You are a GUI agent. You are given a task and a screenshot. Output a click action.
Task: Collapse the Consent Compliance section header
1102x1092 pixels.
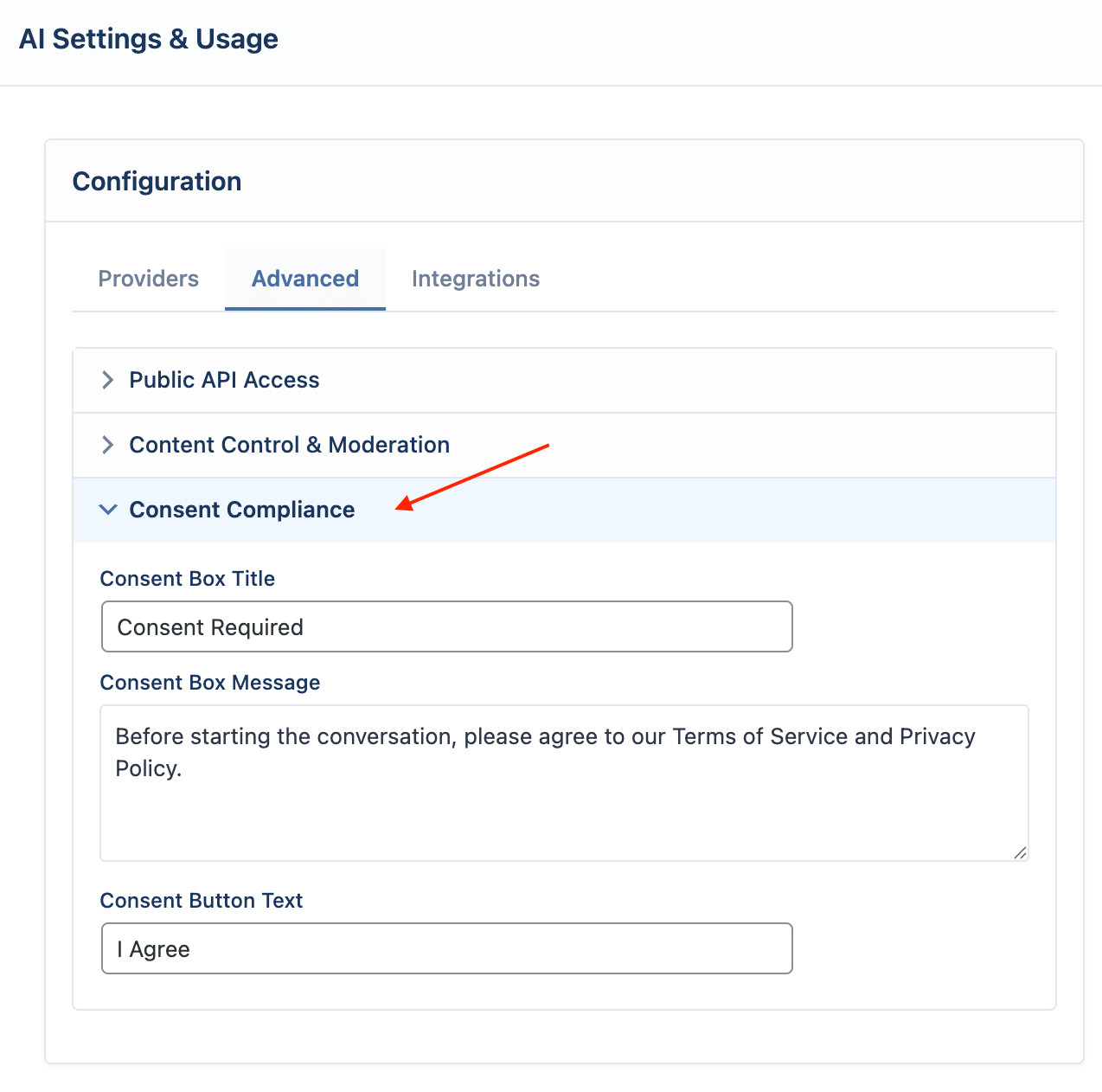[x=565, y=510]
